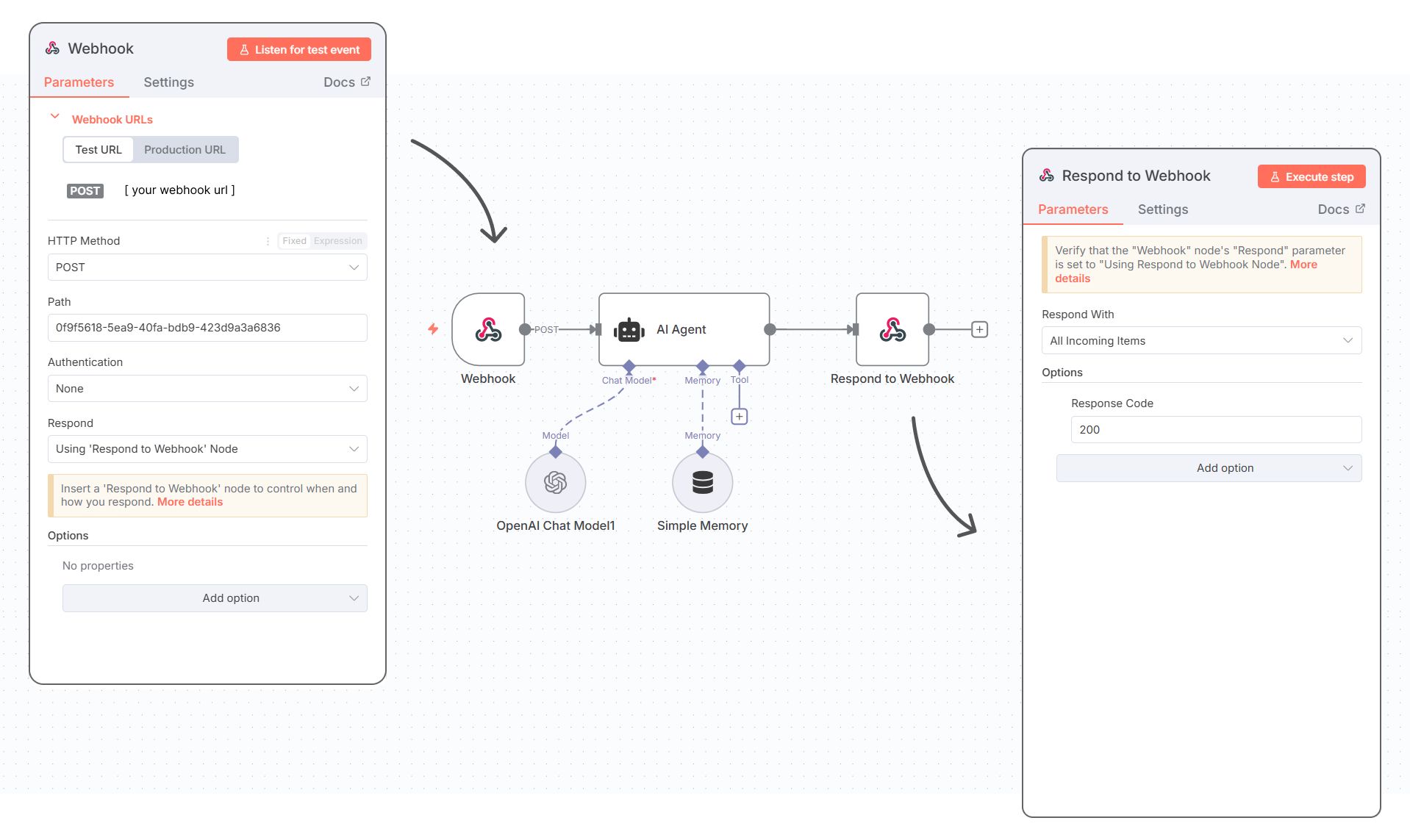Image resolution: width=1410 pixels, height=840 pixels.
Task: Switch to Webhook Settings tab
Action: coord(168,82)
